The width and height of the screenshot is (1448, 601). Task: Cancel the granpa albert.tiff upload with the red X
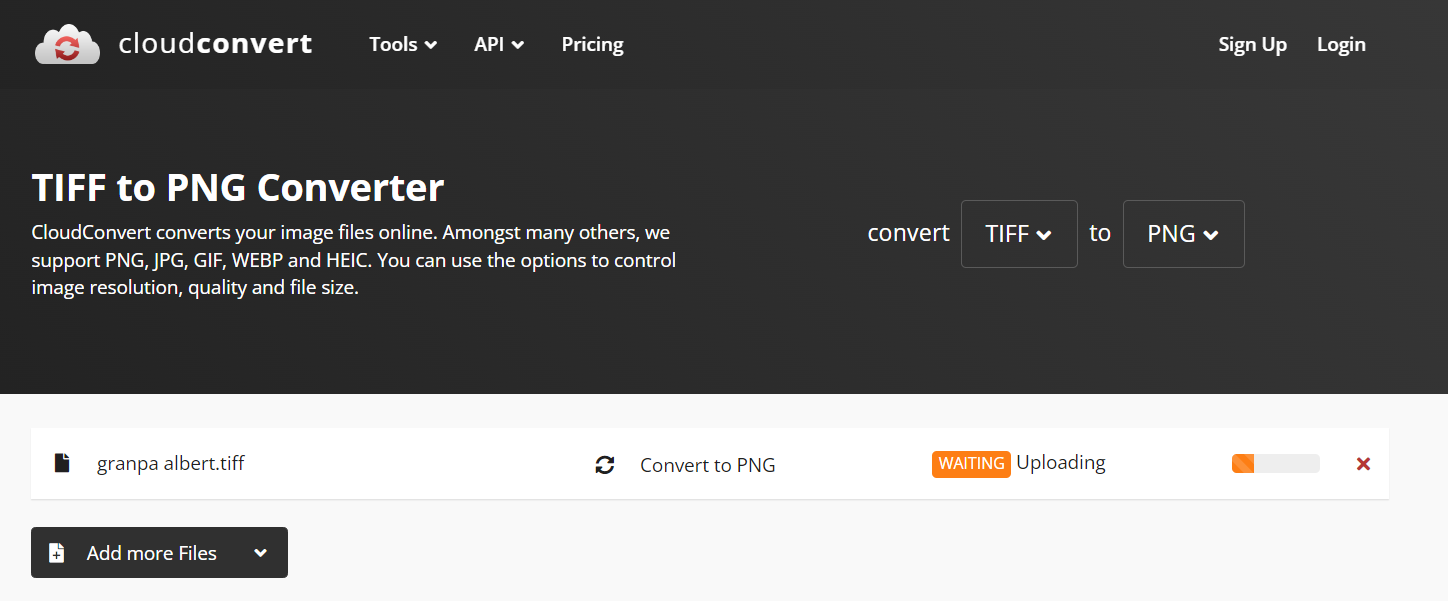pyautogui.click(x=1363, y=463)
